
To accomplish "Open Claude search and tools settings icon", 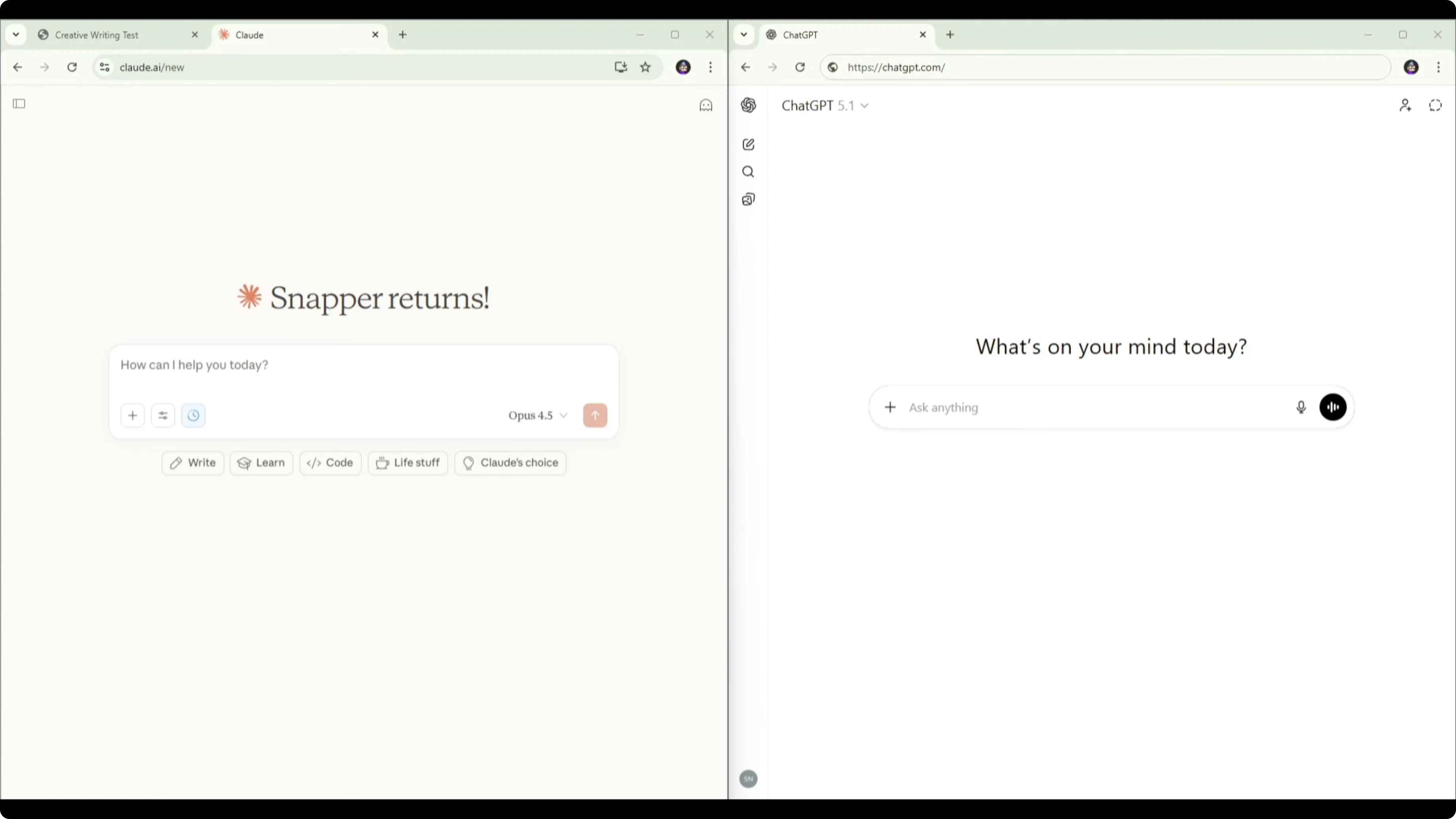I will (163, 415).
